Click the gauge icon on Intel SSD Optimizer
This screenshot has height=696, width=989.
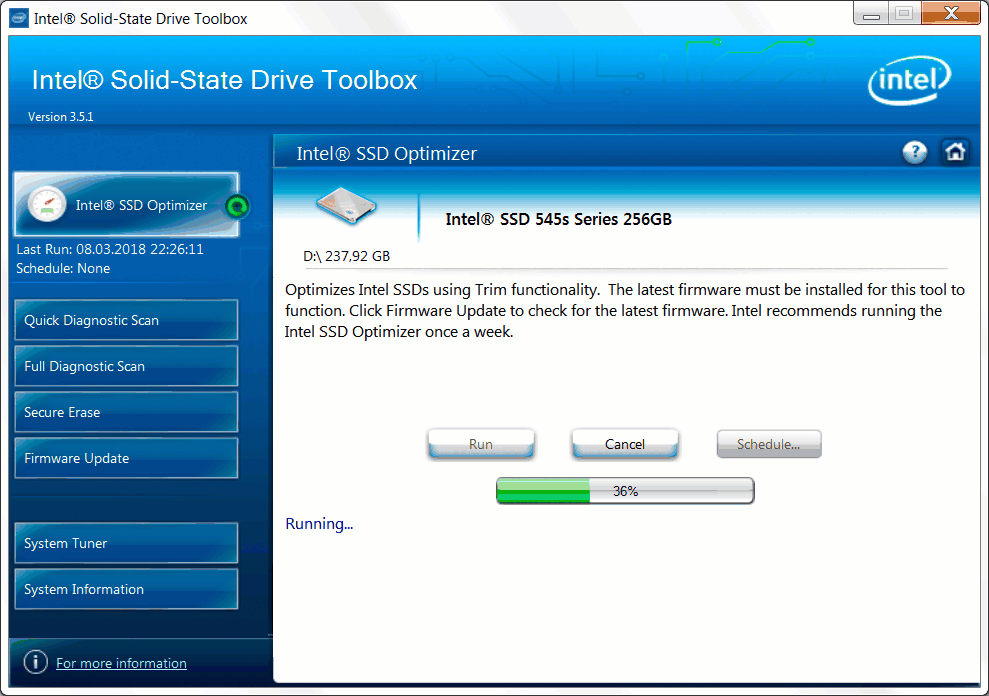pyautogui.click(x=47, y=204)
